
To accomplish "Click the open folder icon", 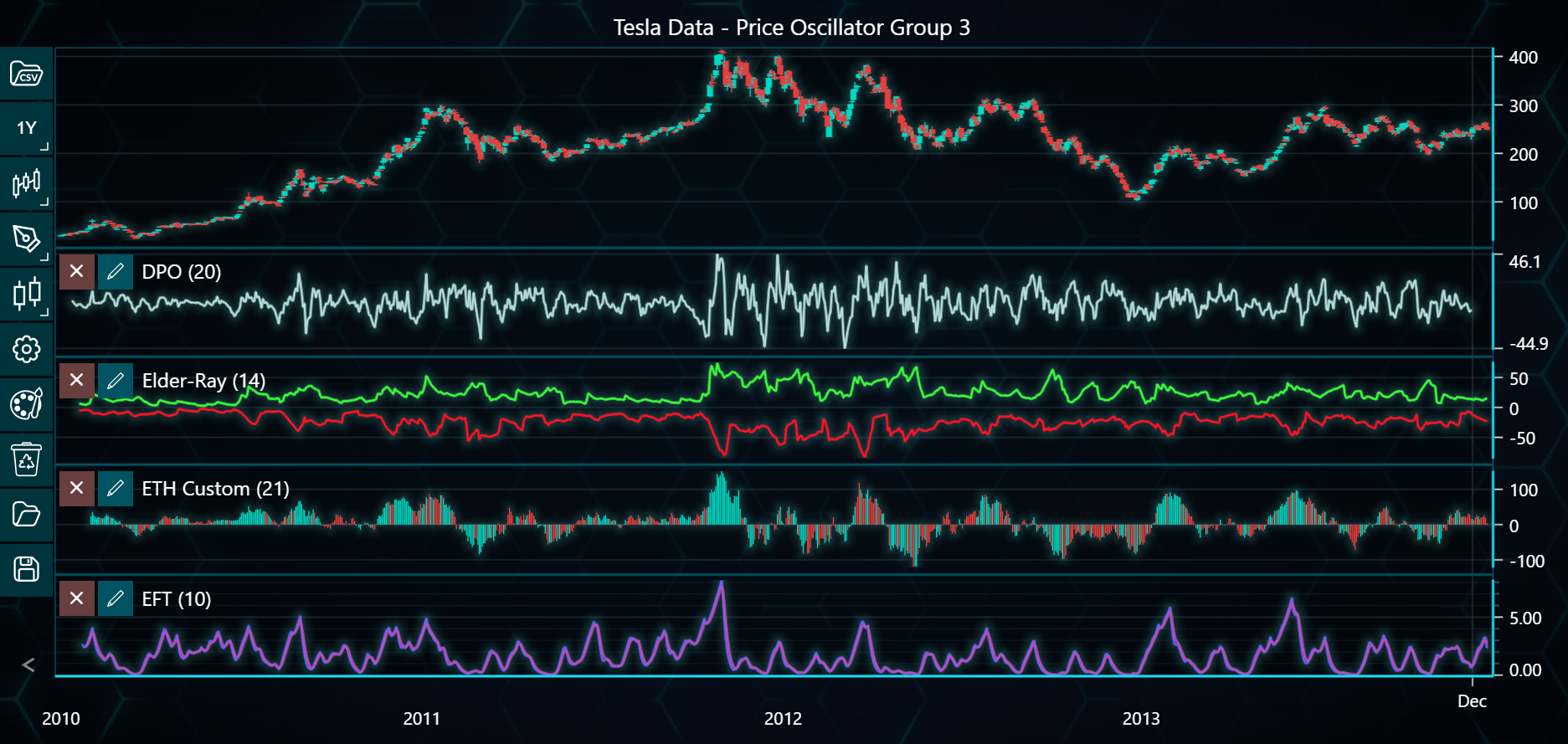I will [x=26, y=514].
